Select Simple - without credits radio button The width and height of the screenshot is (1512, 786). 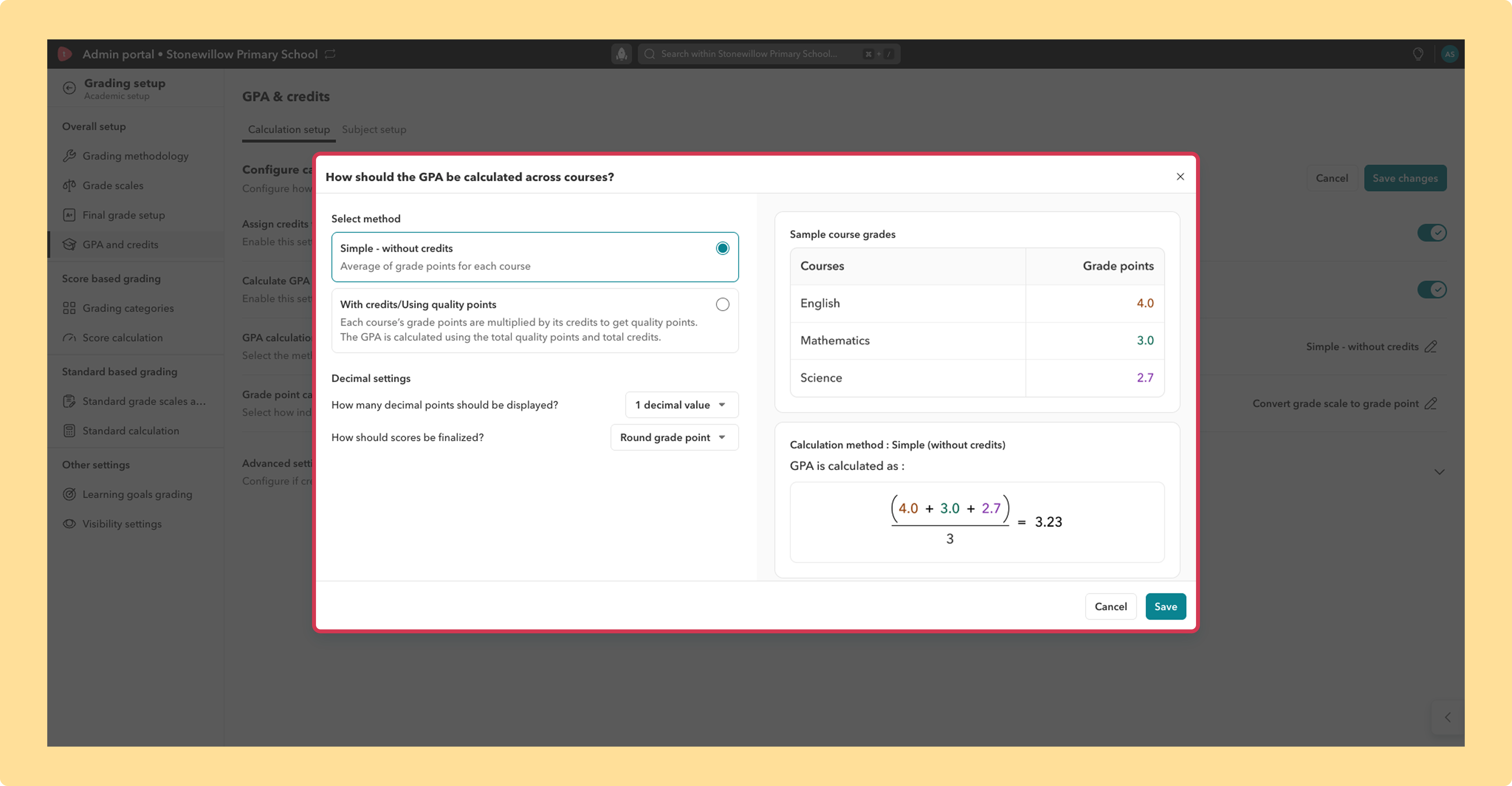[723, 248]
